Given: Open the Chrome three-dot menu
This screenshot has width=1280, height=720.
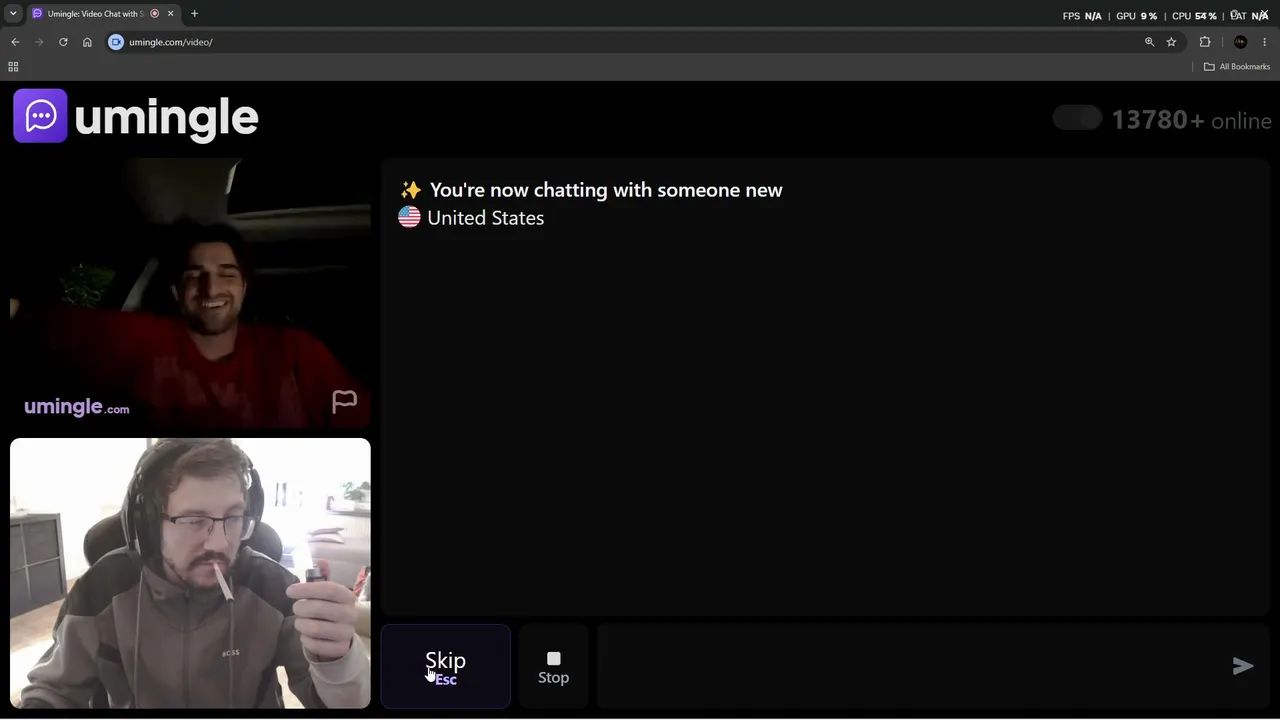Looking at the screenshot, I should click(1265, 42).
